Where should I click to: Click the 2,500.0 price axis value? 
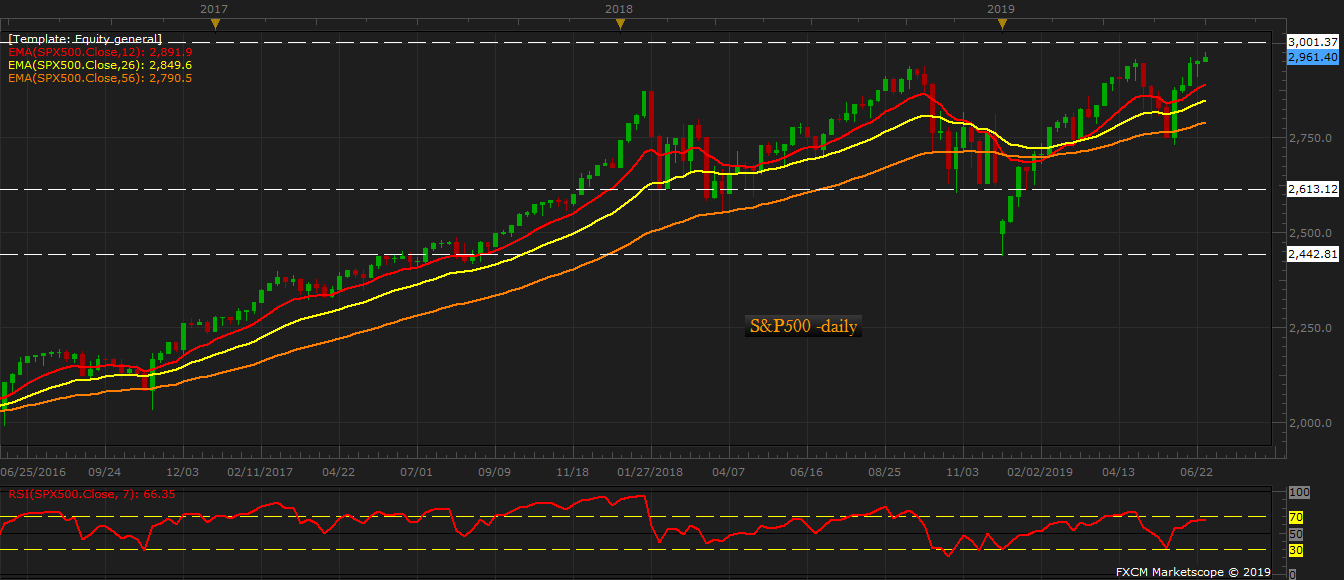pyautogui.click(x=1312, y=233)
